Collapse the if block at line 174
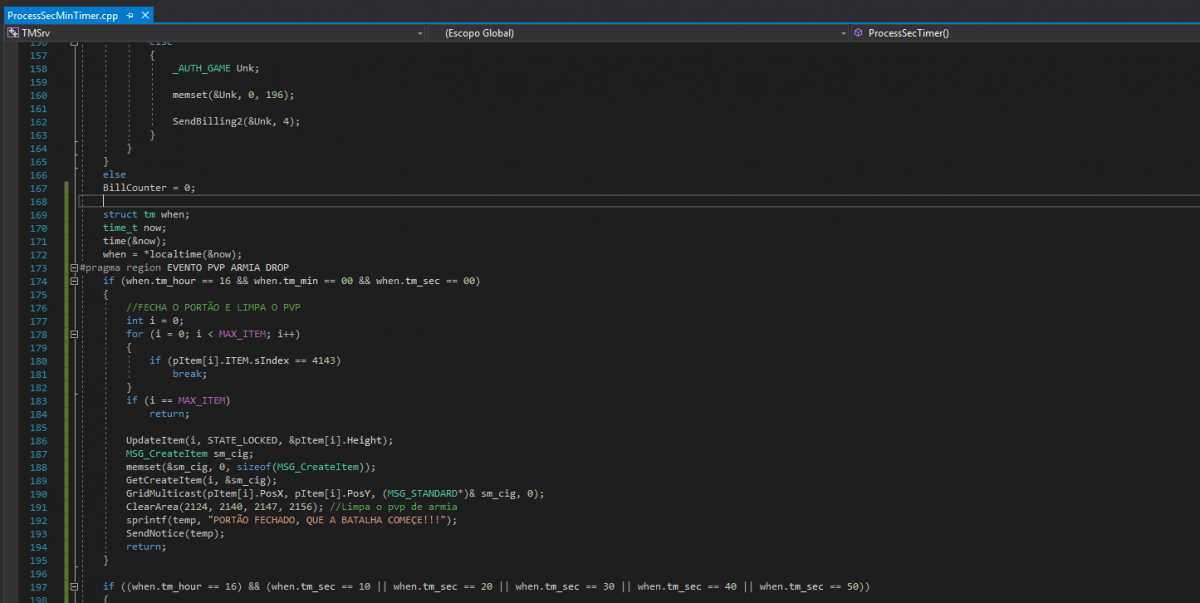This screenshot has height=603, width=1200. (75, 282)
